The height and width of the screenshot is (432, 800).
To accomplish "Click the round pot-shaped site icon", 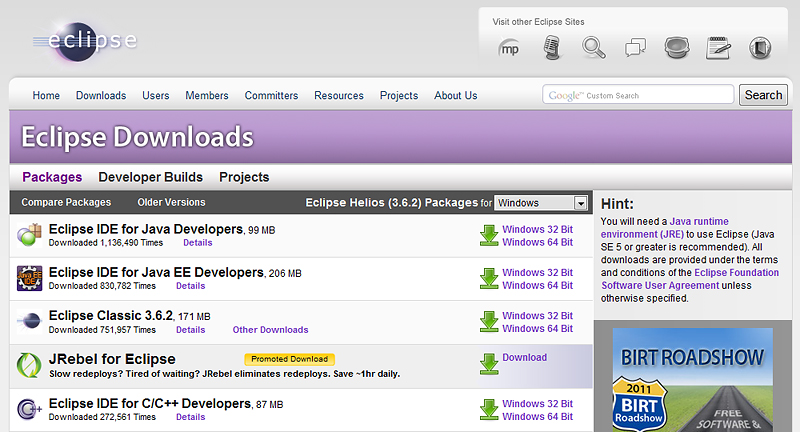I will click(x=677, y=48).
